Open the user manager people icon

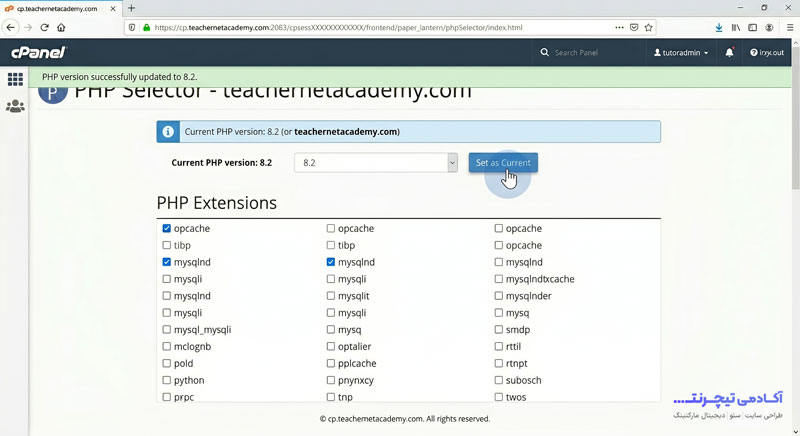[15, 106]
